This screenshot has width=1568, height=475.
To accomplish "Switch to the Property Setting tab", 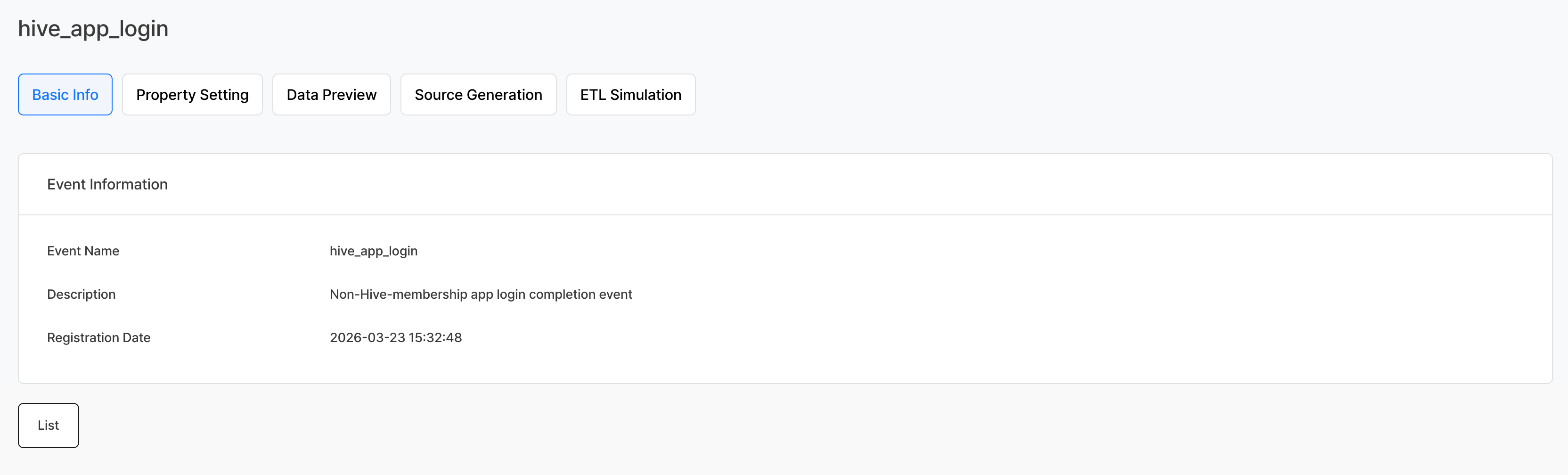I will point(192,95).
